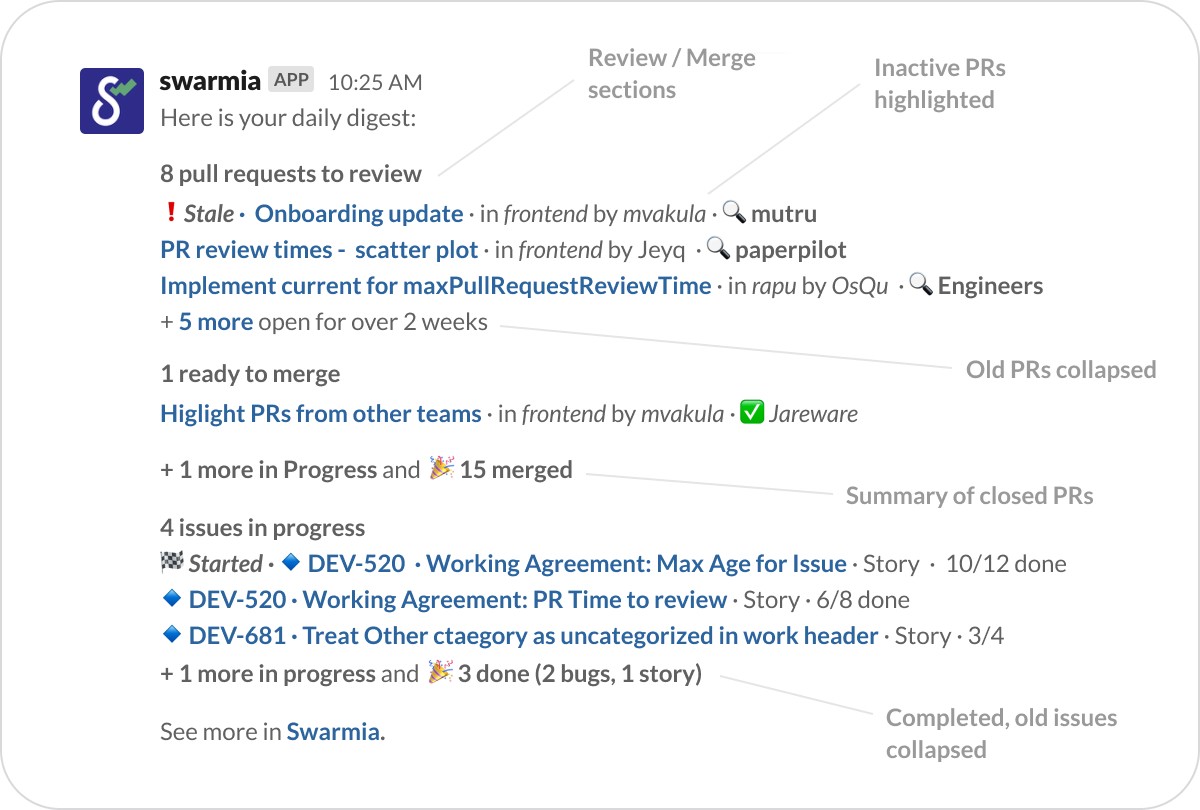
Task: Expand '+ 1 more in Progress' pull requests
Action: (268, 470)
